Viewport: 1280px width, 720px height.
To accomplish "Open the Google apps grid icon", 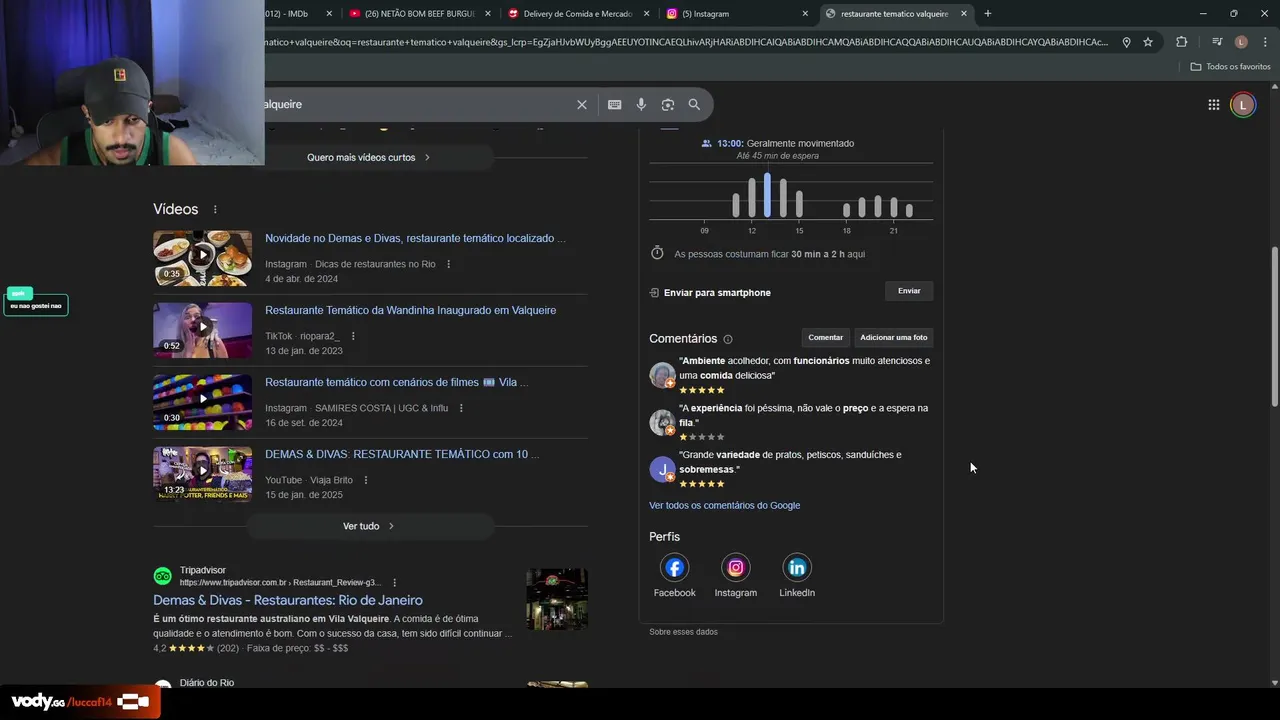I will tap(1213, 105).
